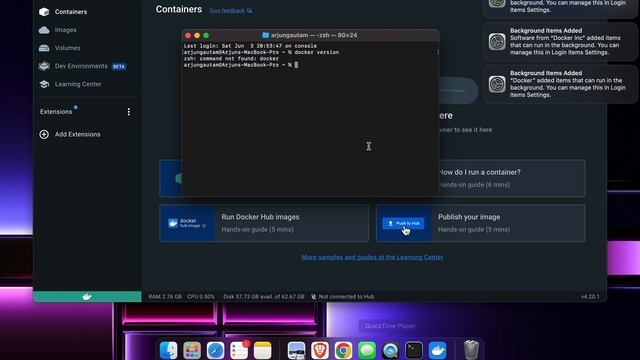Open Docker Desktop from the dock

[438, 350]
